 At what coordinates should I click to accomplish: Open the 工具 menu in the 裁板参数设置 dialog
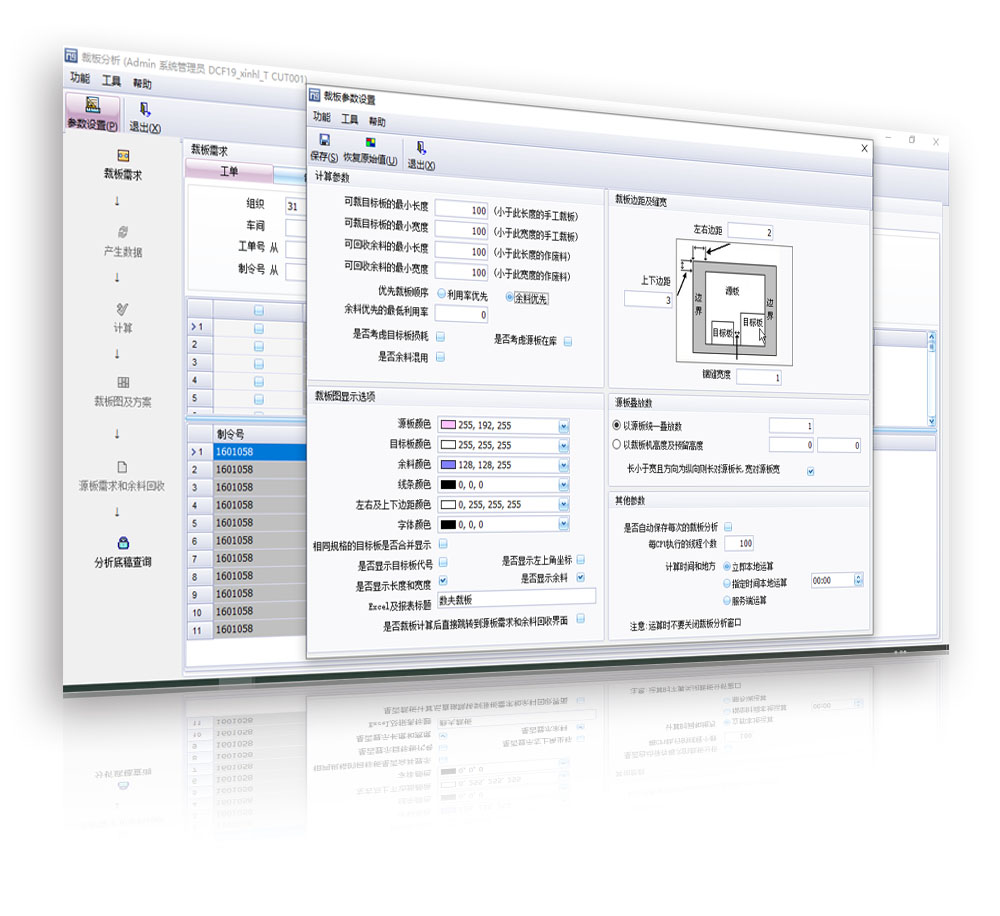click(349, 119)
